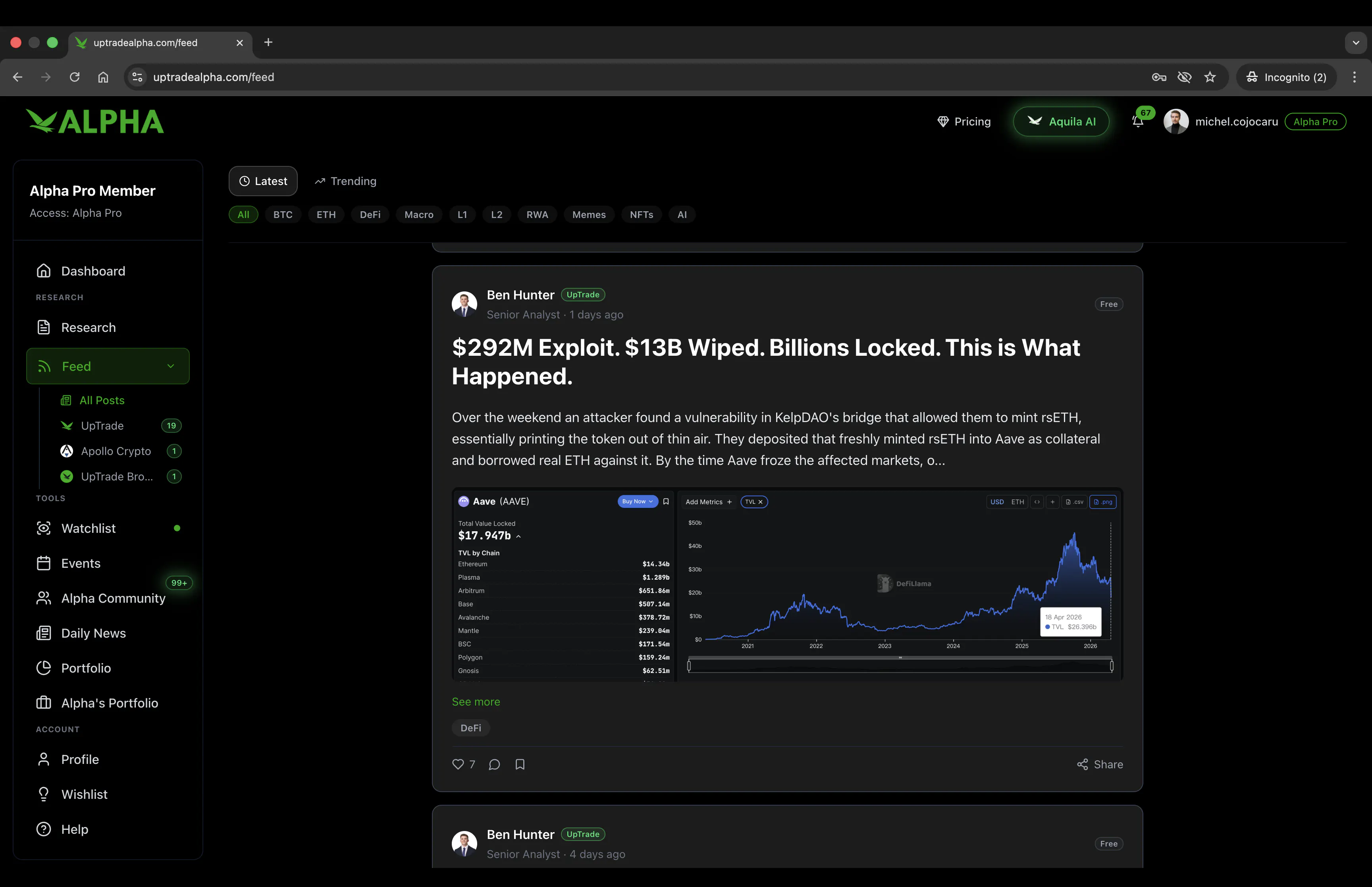The image size is (1372, 887).
Task: Click the michel.cojocaru profile avatar
Action: [x=1175, y=121]
